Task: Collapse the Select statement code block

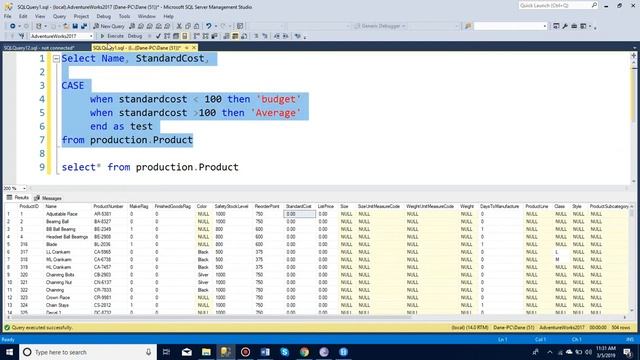Action: 56,59
